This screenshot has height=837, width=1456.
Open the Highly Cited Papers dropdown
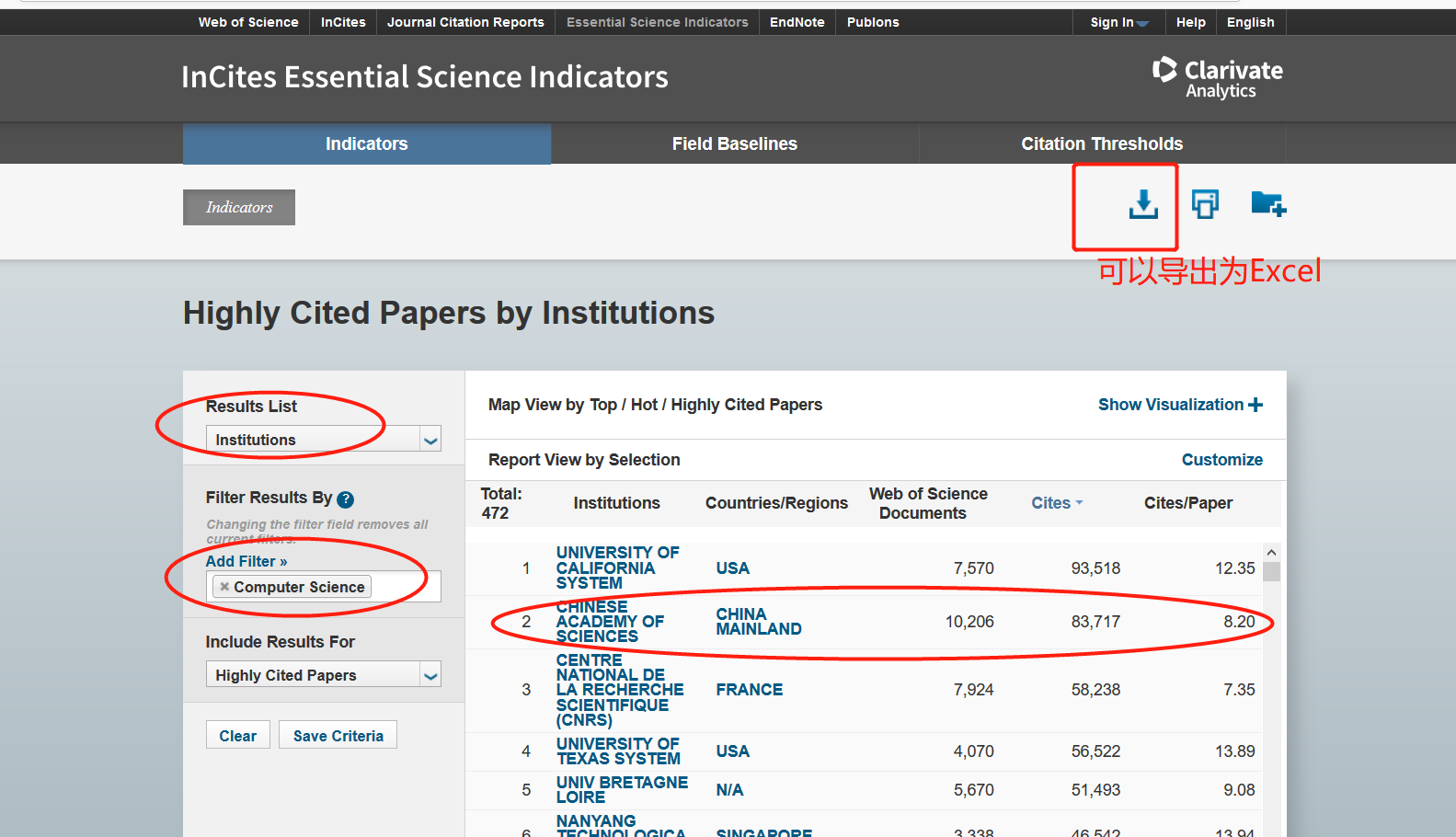point(324,674)
